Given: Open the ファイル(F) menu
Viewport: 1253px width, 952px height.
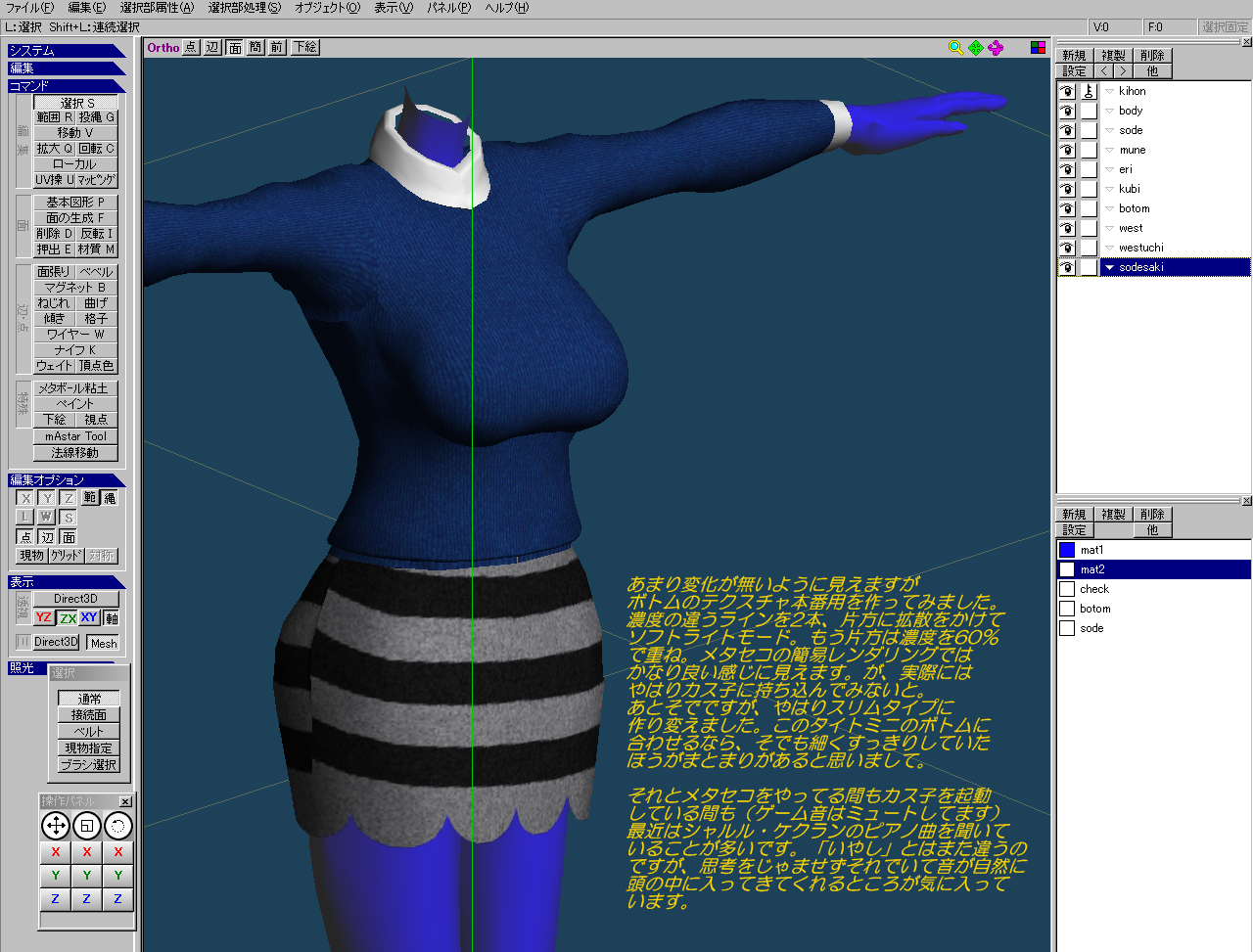Looking at the screenshot, I should coord(29,8).
